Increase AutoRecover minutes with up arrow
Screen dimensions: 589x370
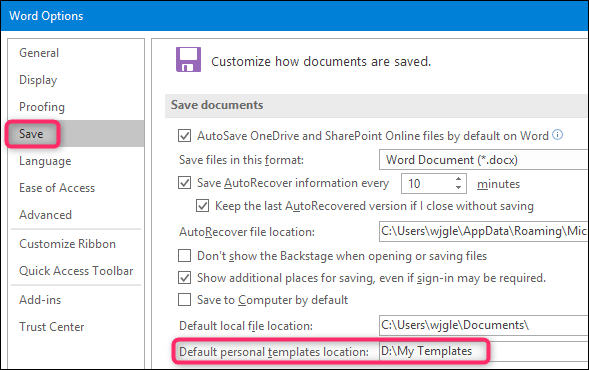point(458,179)
